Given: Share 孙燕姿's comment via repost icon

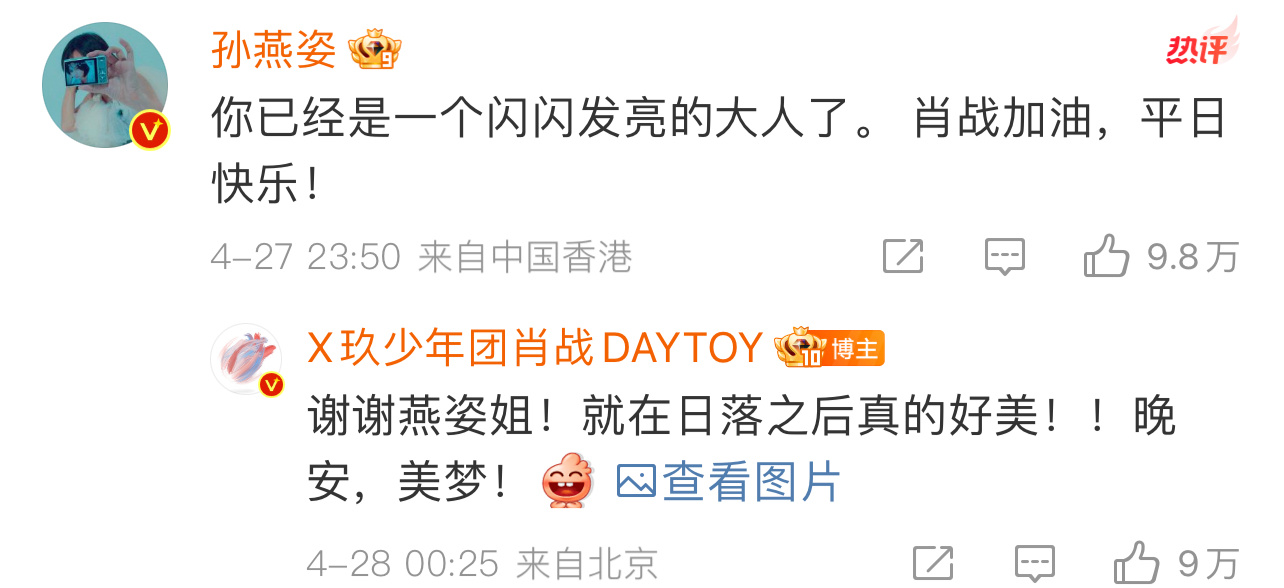Looking at the screenshot, I should click(903, 257).
